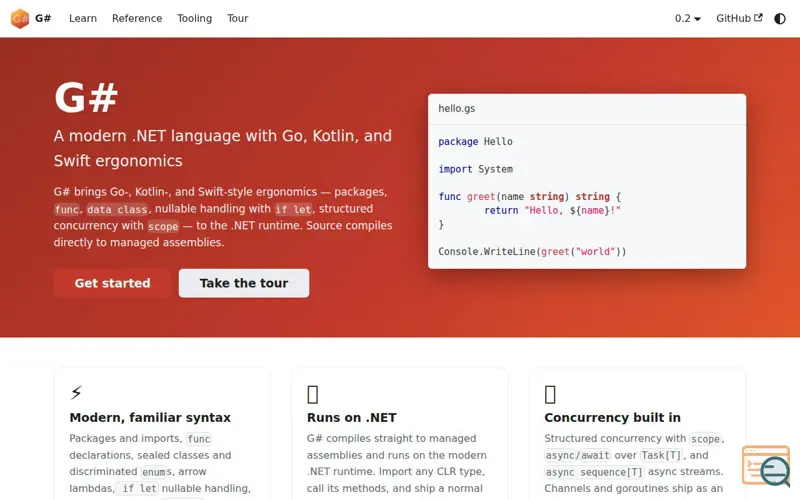Open the 0.2 version dropdown
Screen dimensions: 800x500
687,18
